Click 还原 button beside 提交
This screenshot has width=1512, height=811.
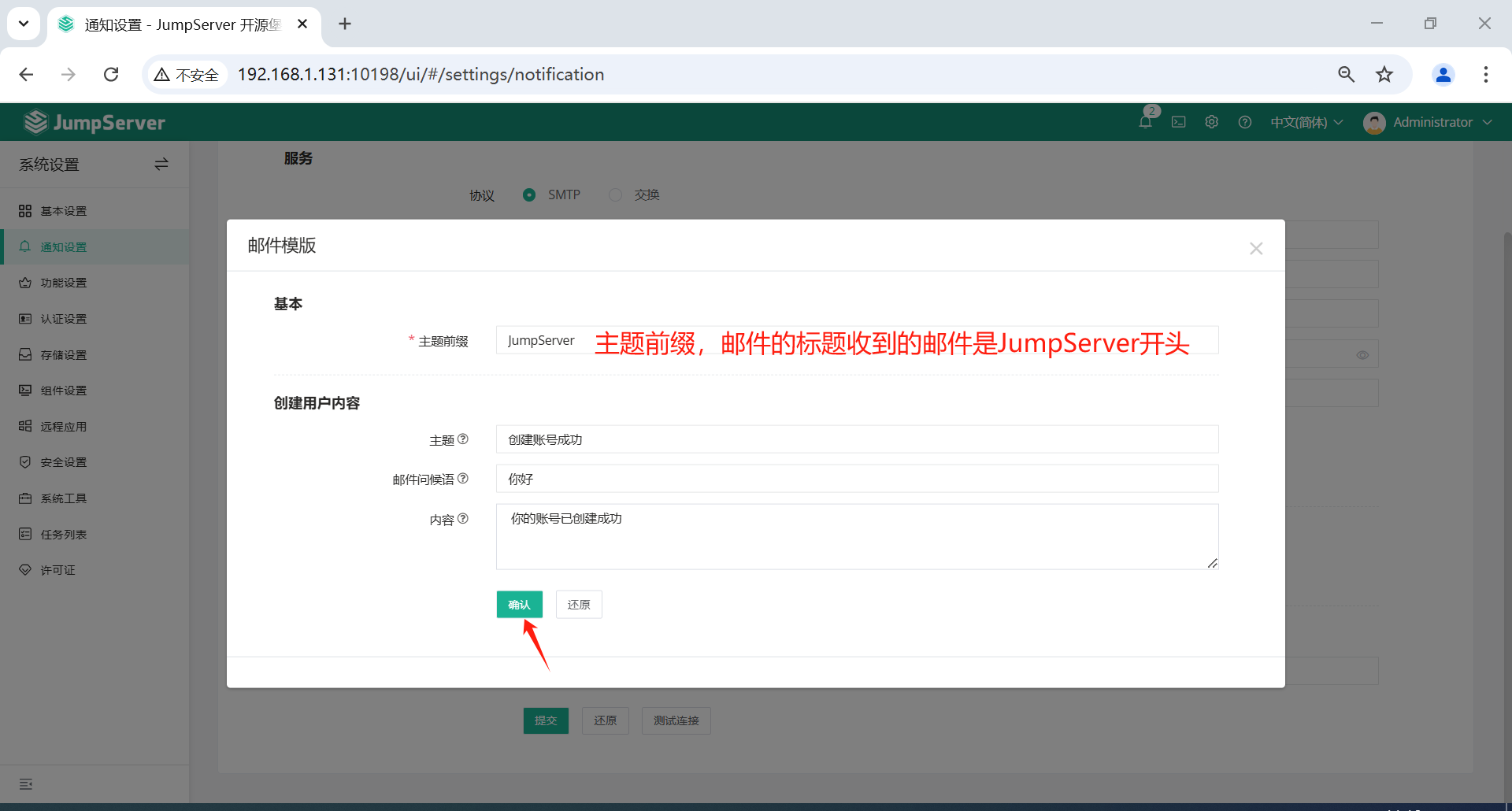click(x=605, y=720)
